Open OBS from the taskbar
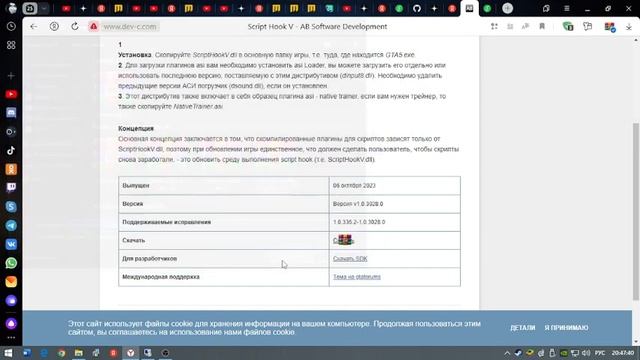 point(165,353)
